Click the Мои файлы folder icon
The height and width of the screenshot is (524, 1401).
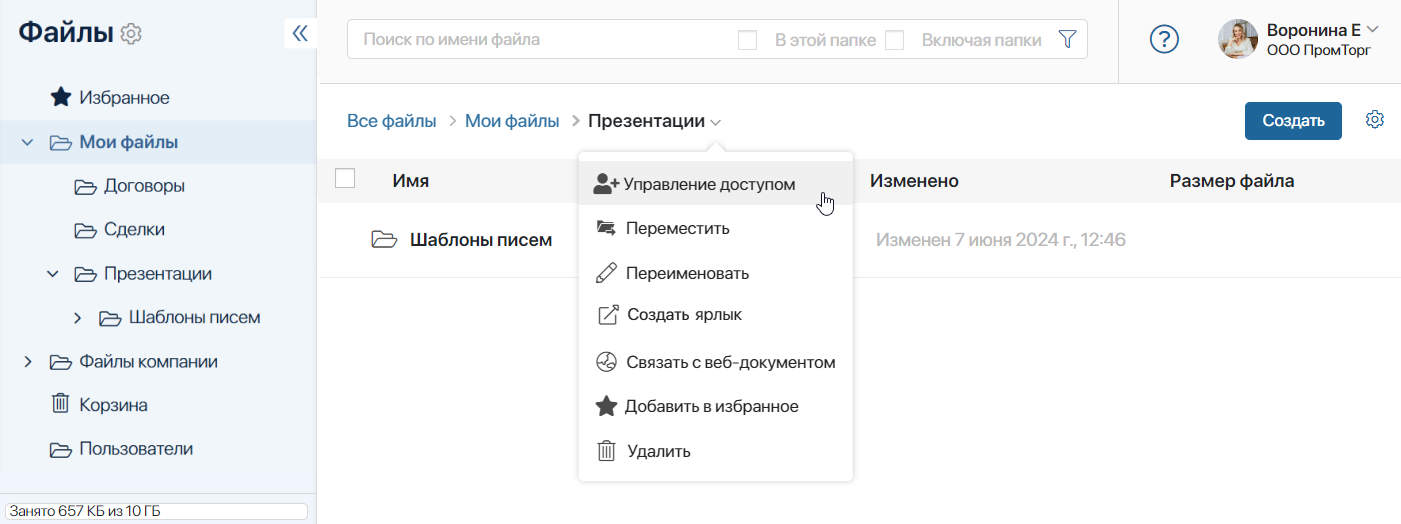tap(61, 142)
